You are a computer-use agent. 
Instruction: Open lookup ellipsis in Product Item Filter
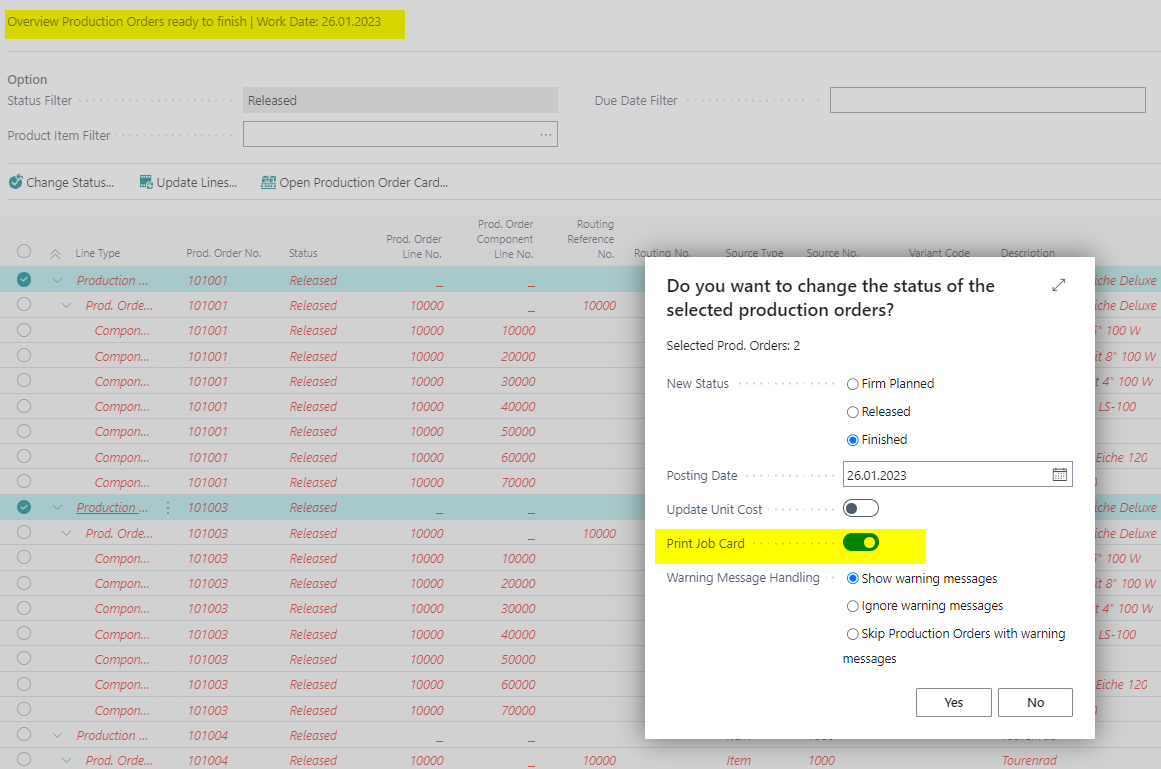(x=546, y=135)
